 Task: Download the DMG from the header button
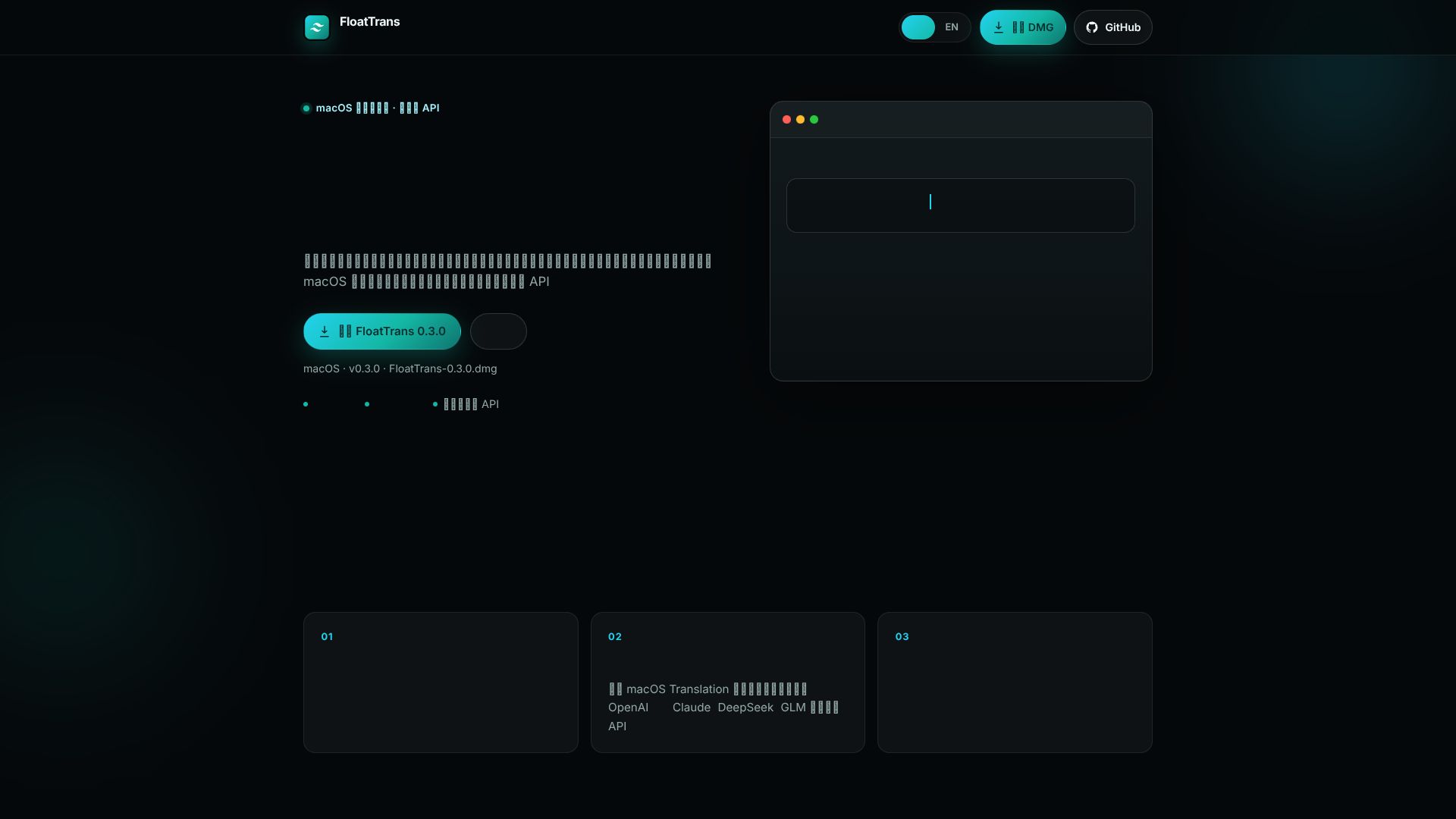[x=1022, y=27]
